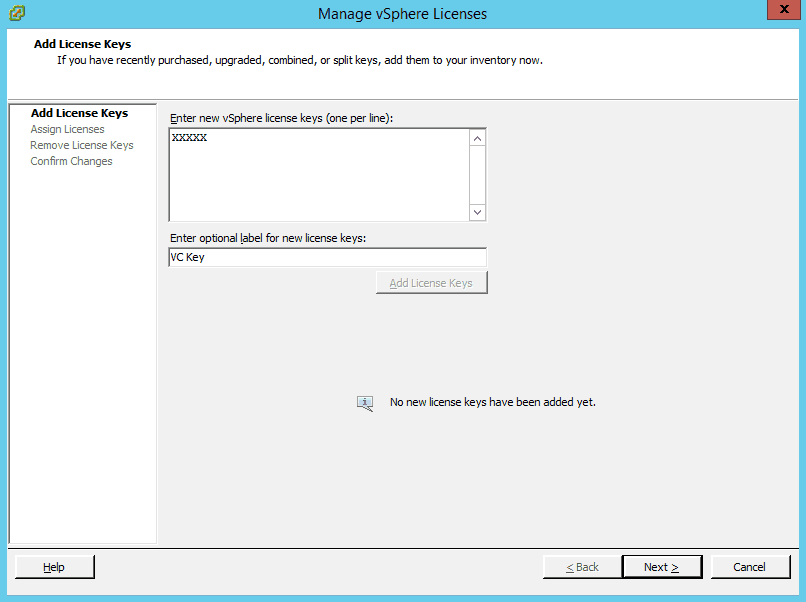The width and height of the screenshot is (806, 602).
Task: Select Confirm Changes wizard step
Action: (71, 161)
